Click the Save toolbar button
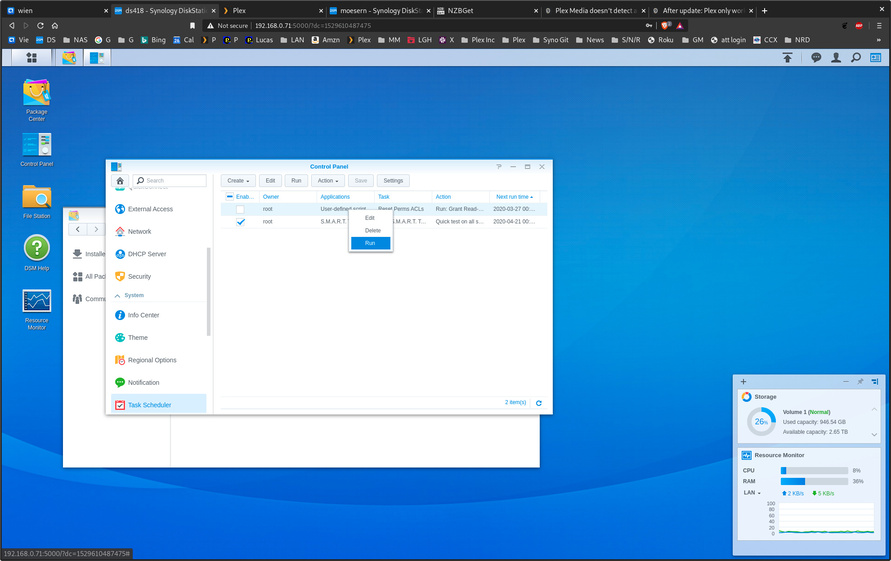 point(361,181)
